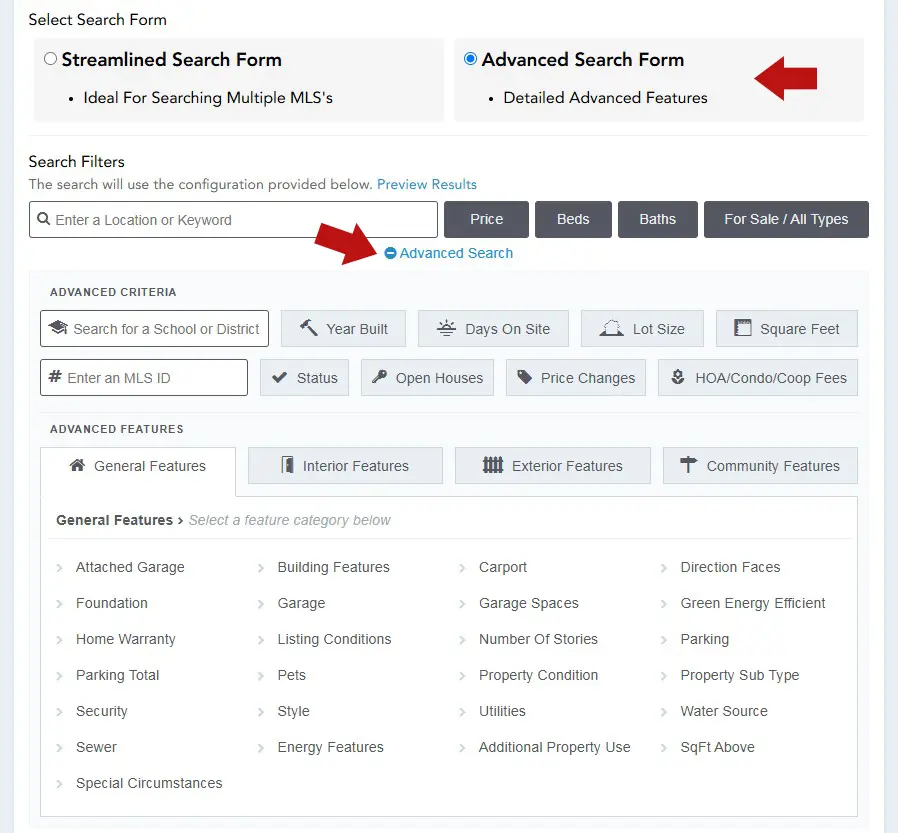
Task: Open the Price filter dropdown
Action: [x=486, y=219]
